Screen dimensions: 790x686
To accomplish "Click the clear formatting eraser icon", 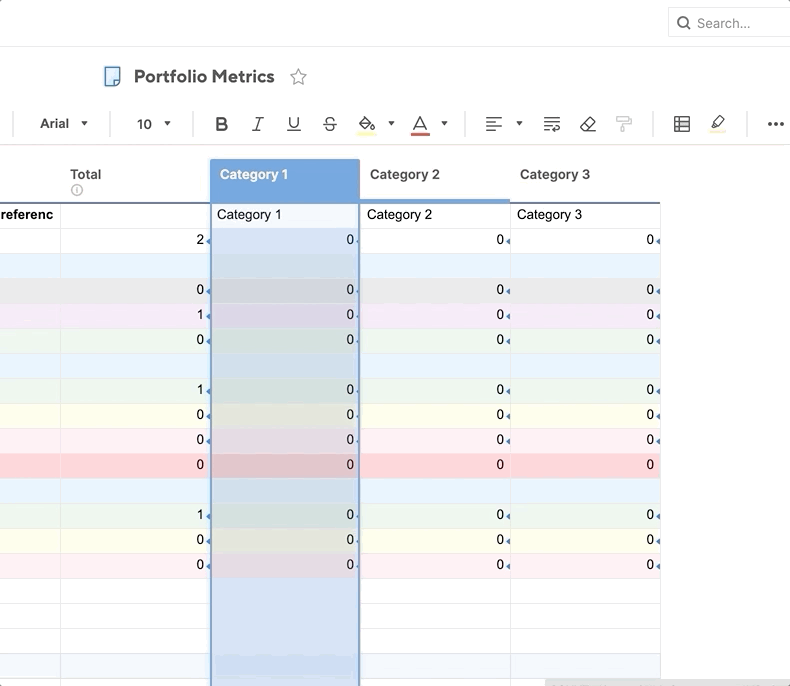I will coord(588,124).
